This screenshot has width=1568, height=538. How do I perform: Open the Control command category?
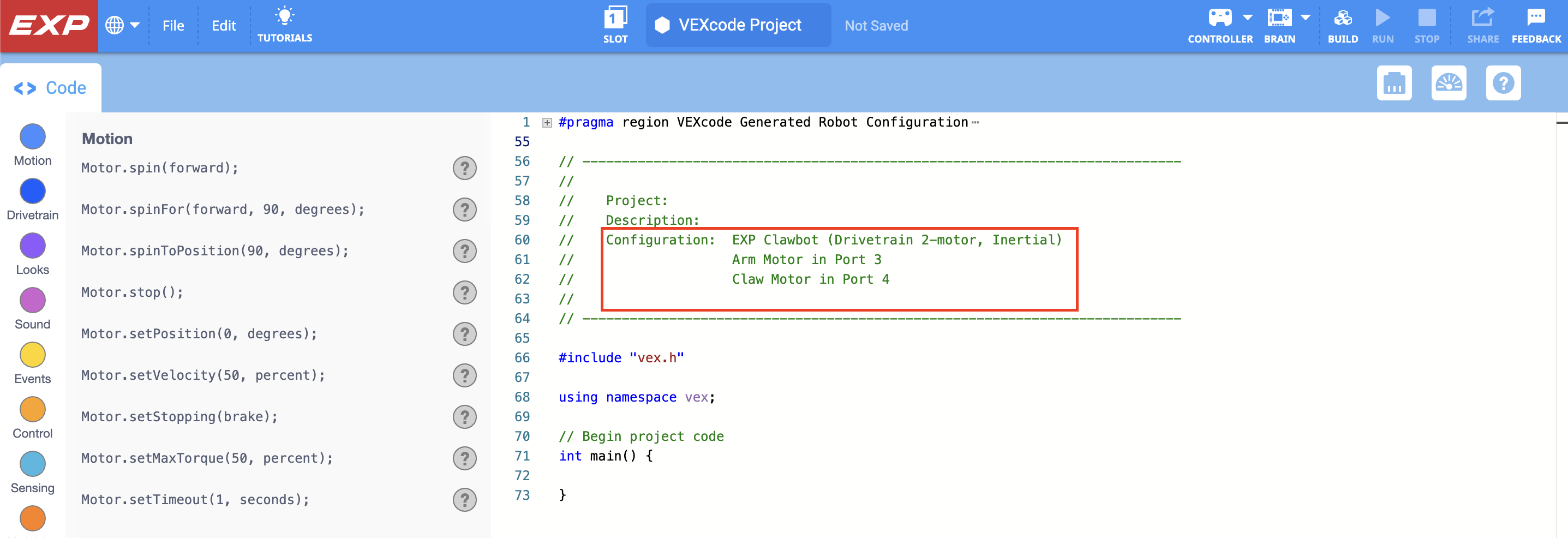point(32,409)
